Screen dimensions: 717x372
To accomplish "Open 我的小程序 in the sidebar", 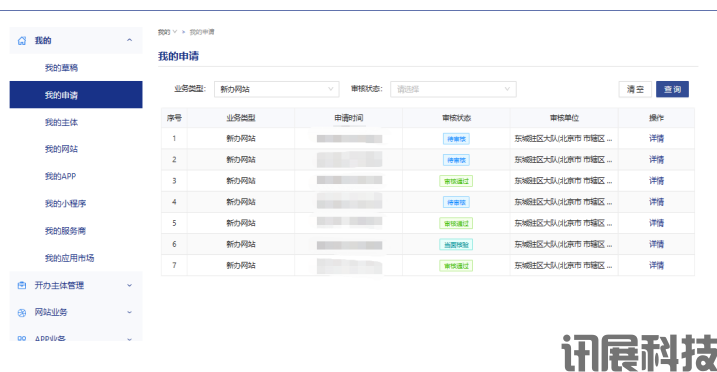I will click(65, 203).
